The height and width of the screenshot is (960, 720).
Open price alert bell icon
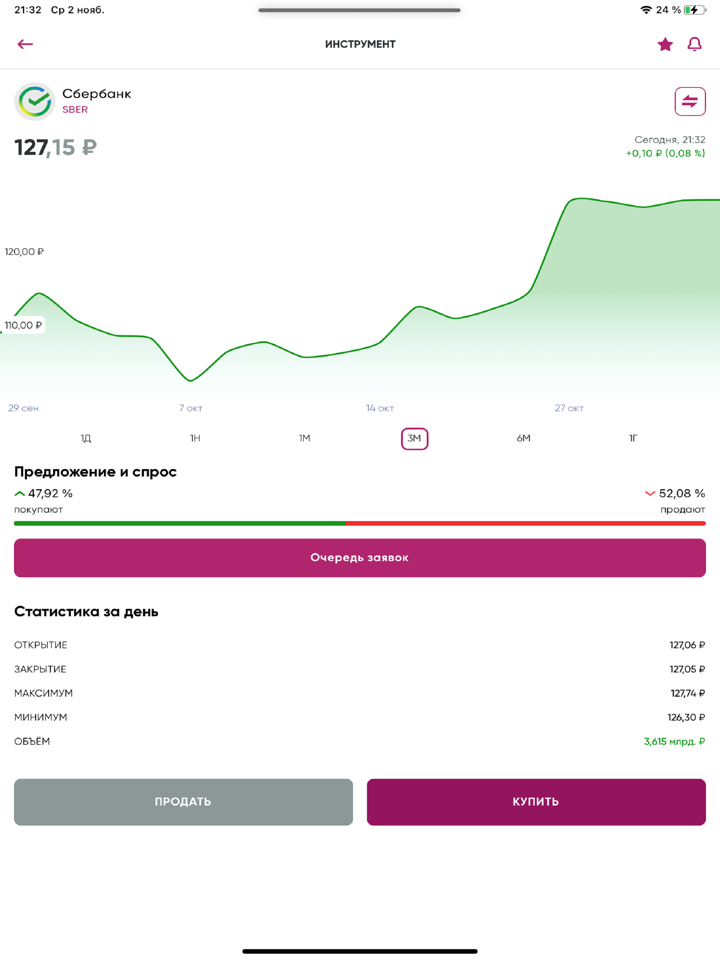click(x=694, y=44)
